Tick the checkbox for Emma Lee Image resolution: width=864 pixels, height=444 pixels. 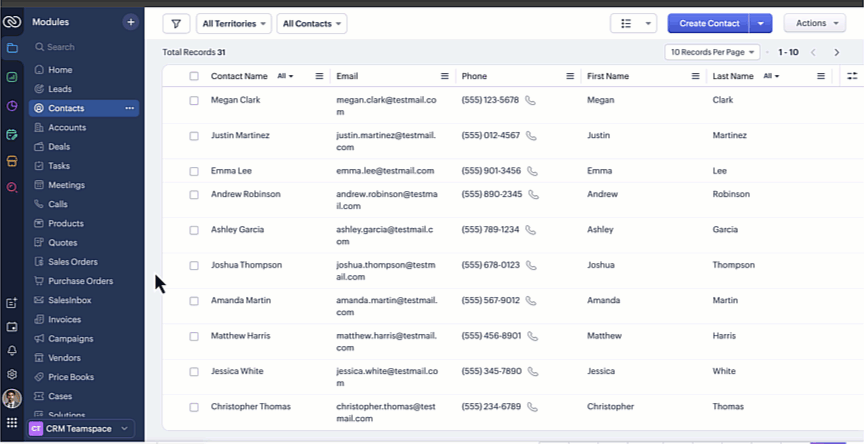coord(194,171)
